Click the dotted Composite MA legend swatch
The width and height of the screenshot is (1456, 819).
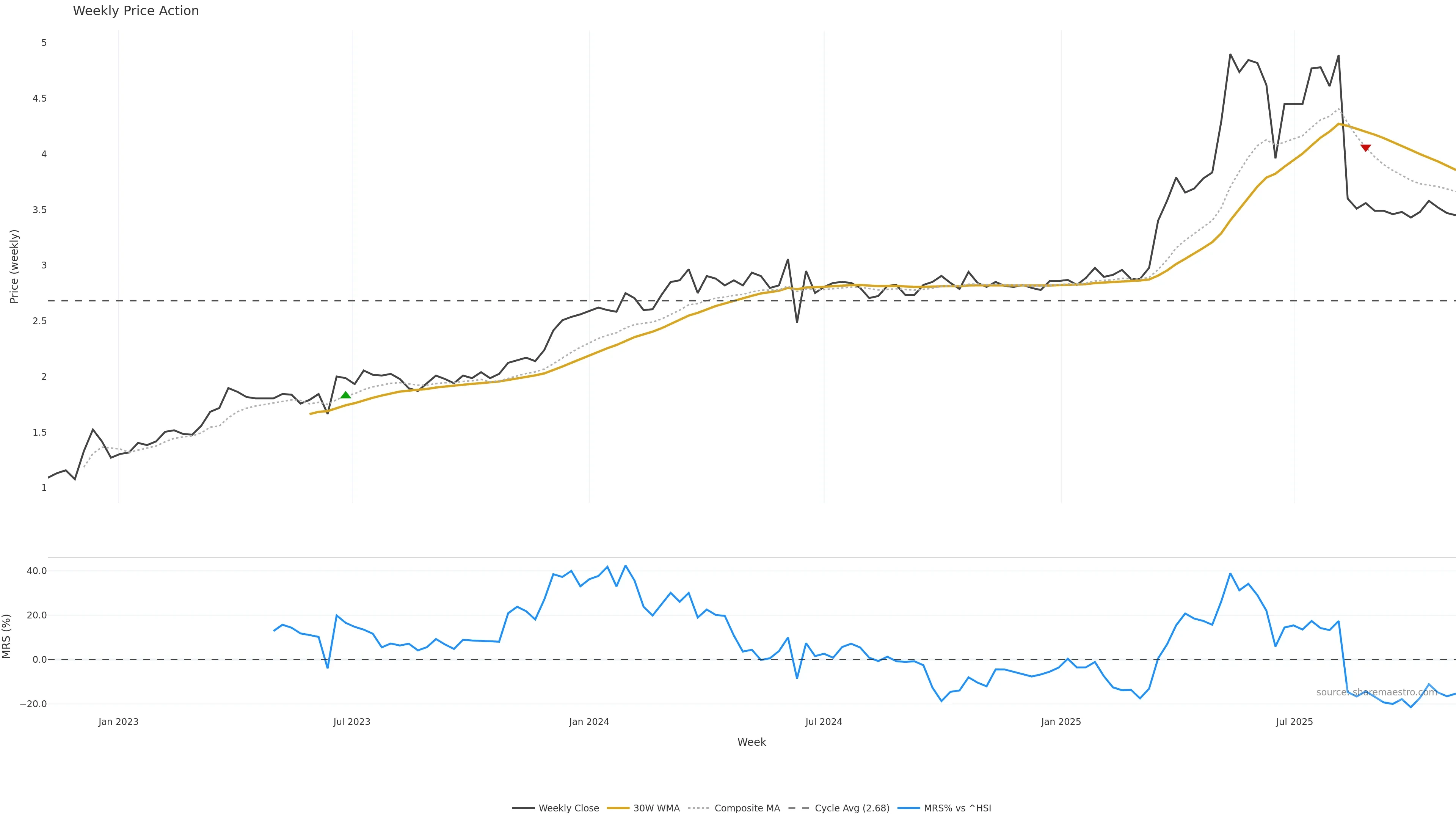click(699, 808)
